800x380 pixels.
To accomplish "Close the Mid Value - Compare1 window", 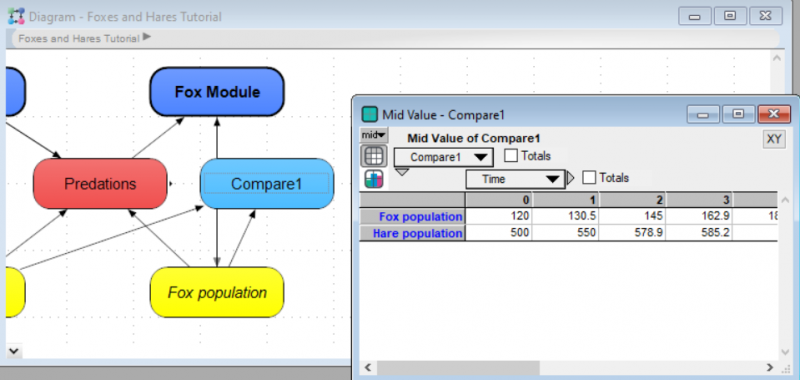I will tap(773, 114).
